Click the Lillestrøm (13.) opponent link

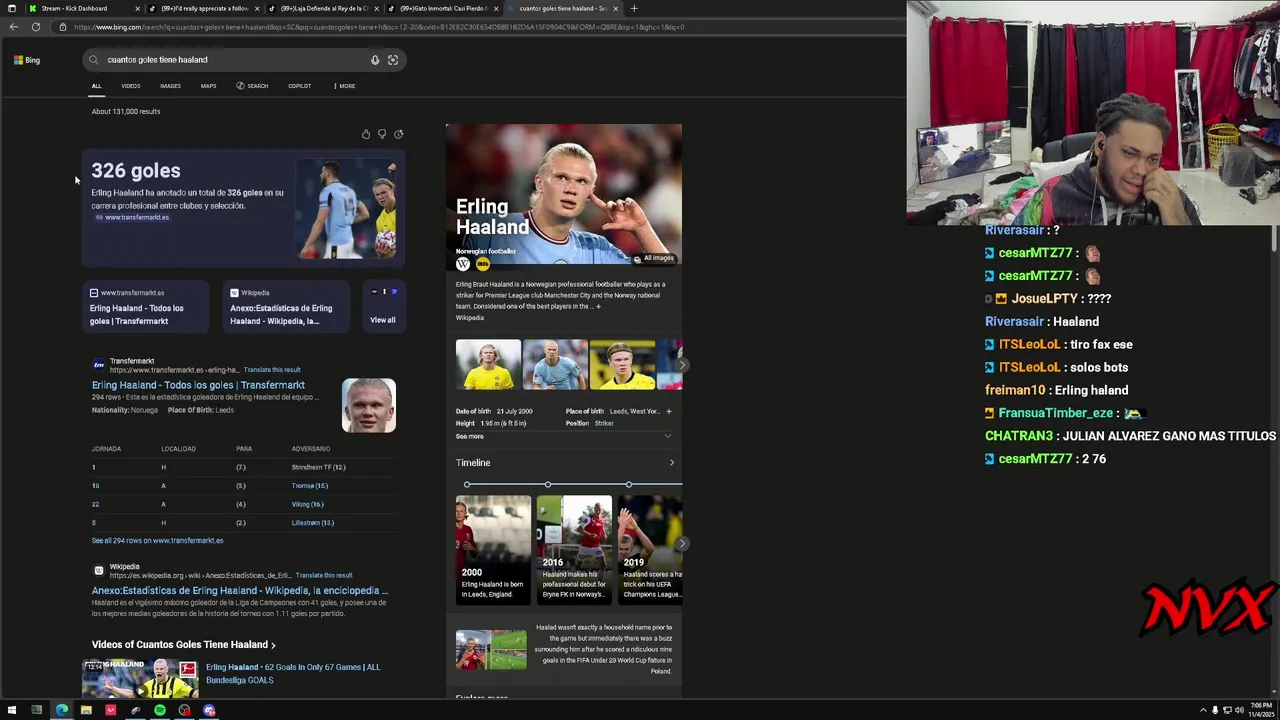click(x=312, y=523)
